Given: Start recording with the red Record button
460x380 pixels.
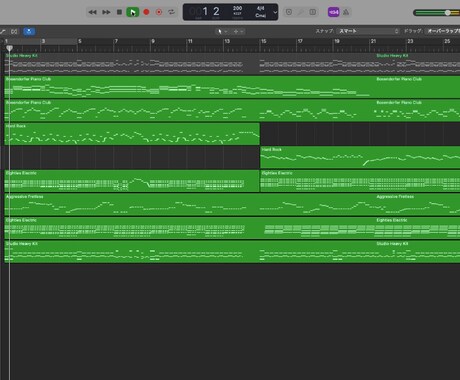Looking at the screenshot, I should (x=146, y=12).
